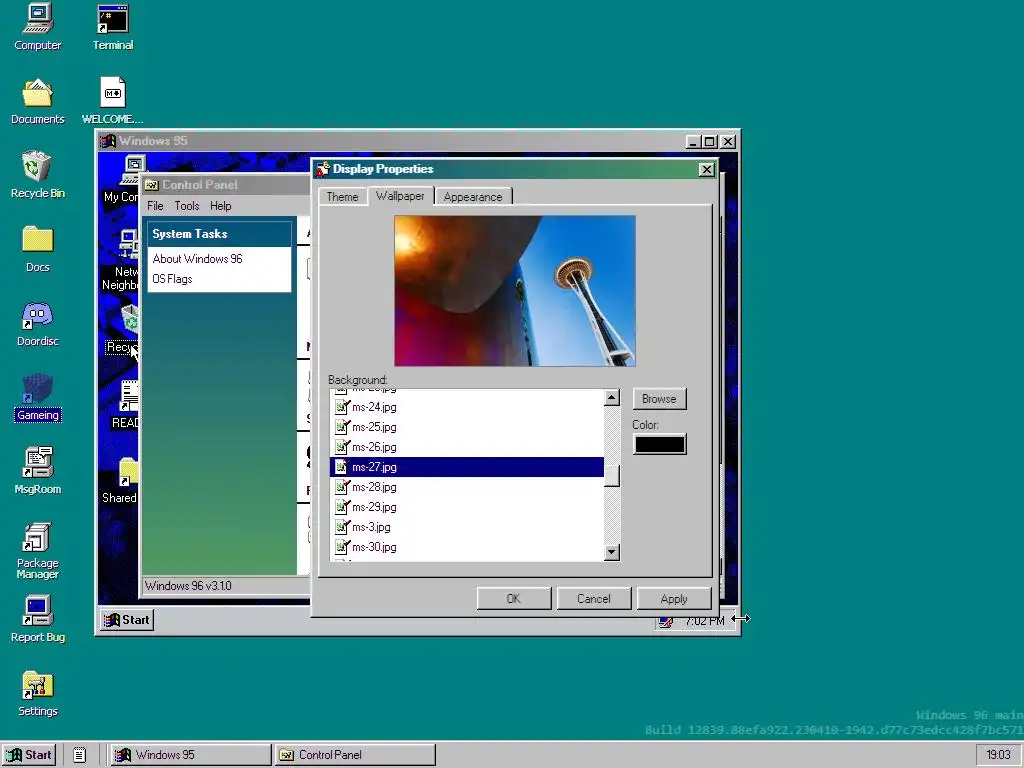Switch to Control Panel taskbar button
The width and height of the screenshot is (1024, 768).
coord(355,755)
